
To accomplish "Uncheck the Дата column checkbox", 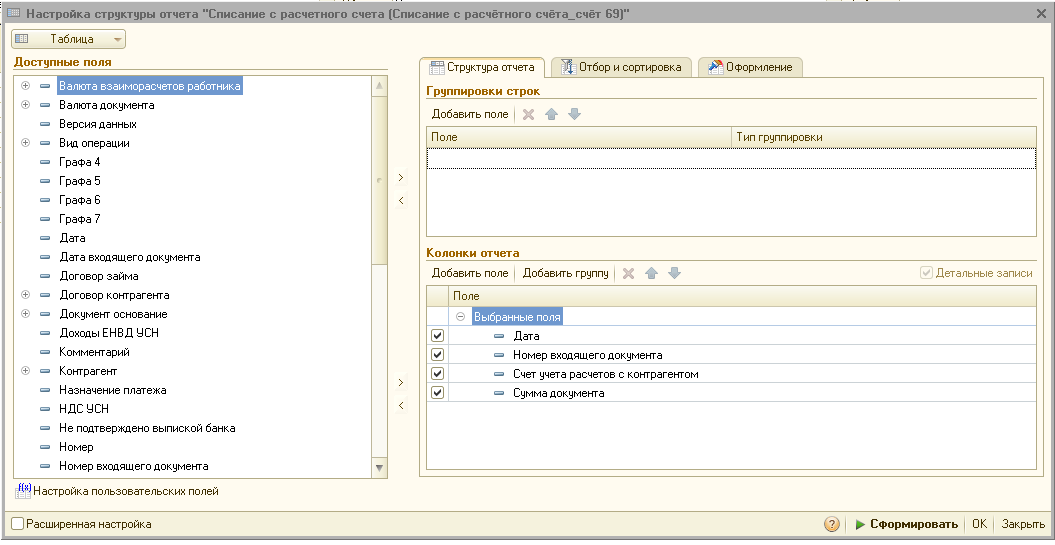I will [x=437, y=336].
